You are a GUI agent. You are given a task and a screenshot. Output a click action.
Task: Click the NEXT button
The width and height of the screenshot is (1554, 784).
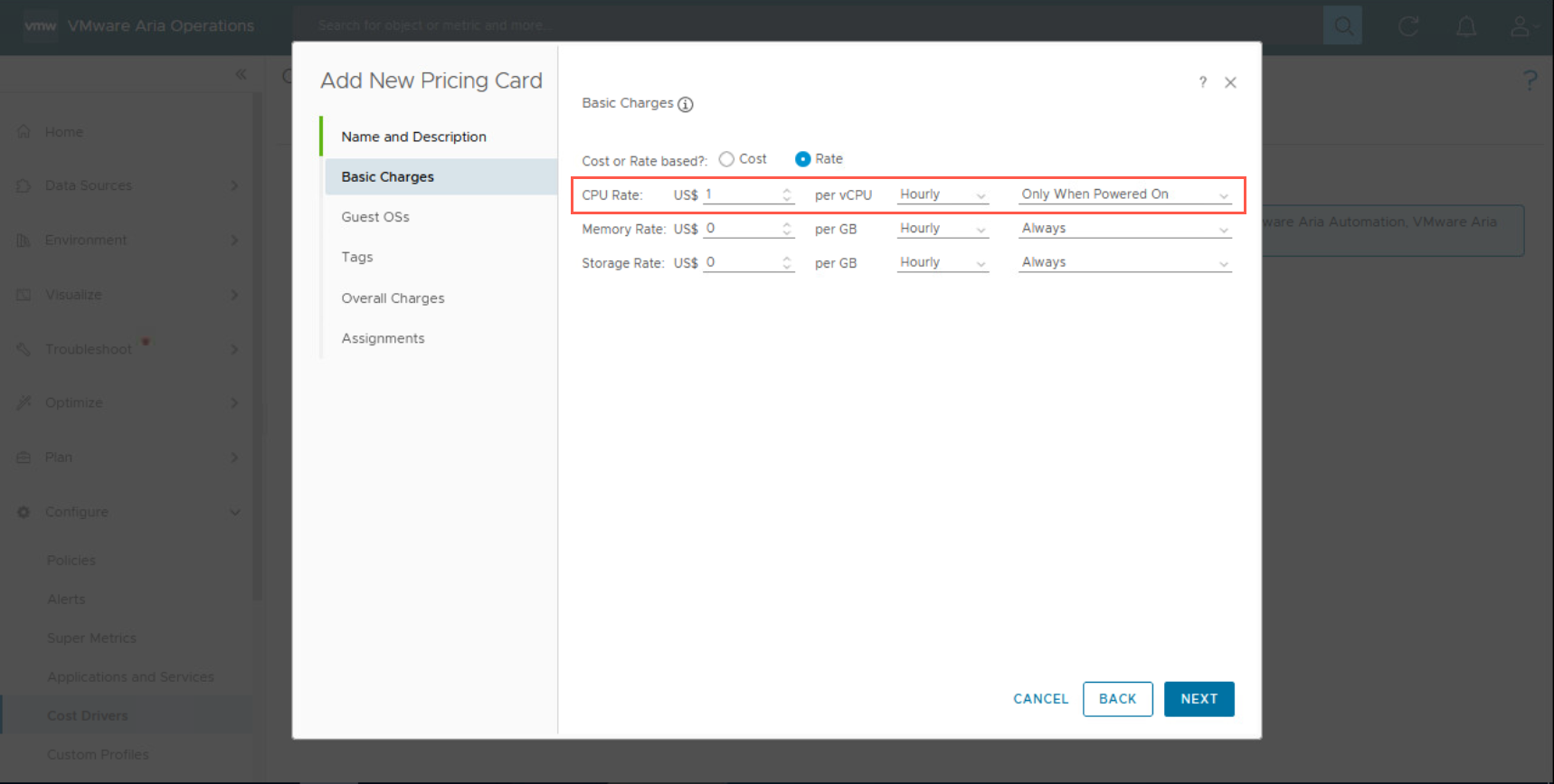click(x=1199, y=699)
